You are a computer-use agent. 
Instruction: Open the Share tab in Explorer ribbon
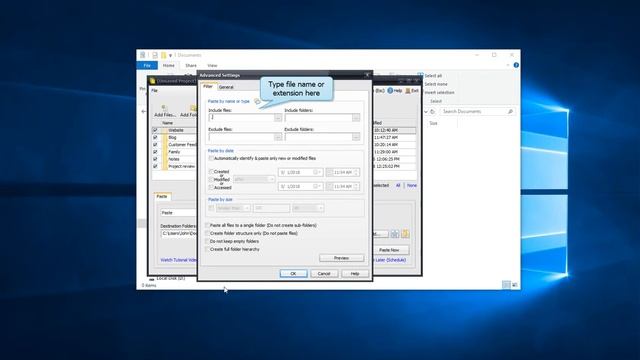(191, 65)
